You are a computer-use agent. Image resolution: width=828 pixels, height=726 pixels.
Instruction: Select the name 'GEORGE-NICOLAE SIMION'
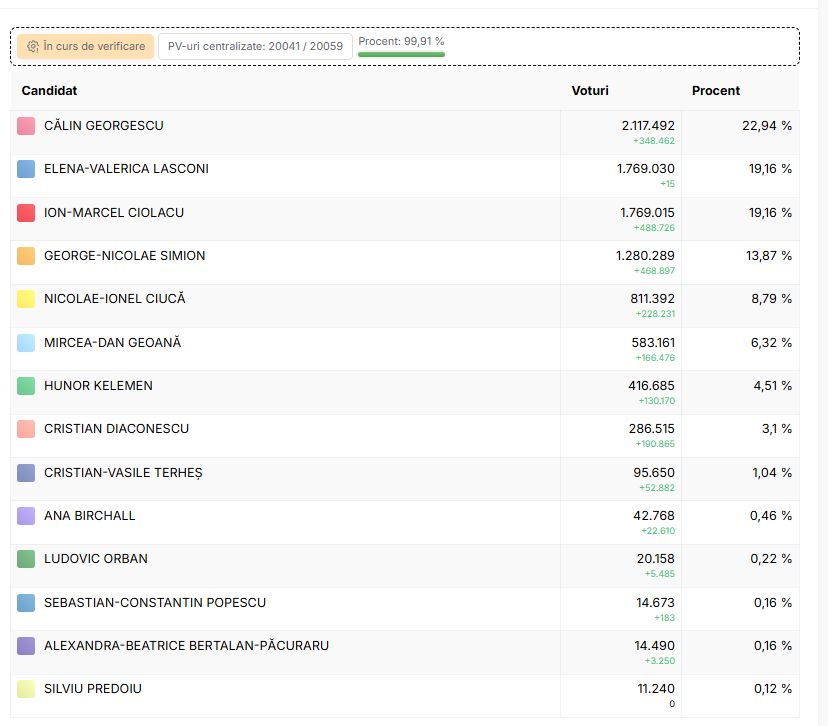coord(124,256)
